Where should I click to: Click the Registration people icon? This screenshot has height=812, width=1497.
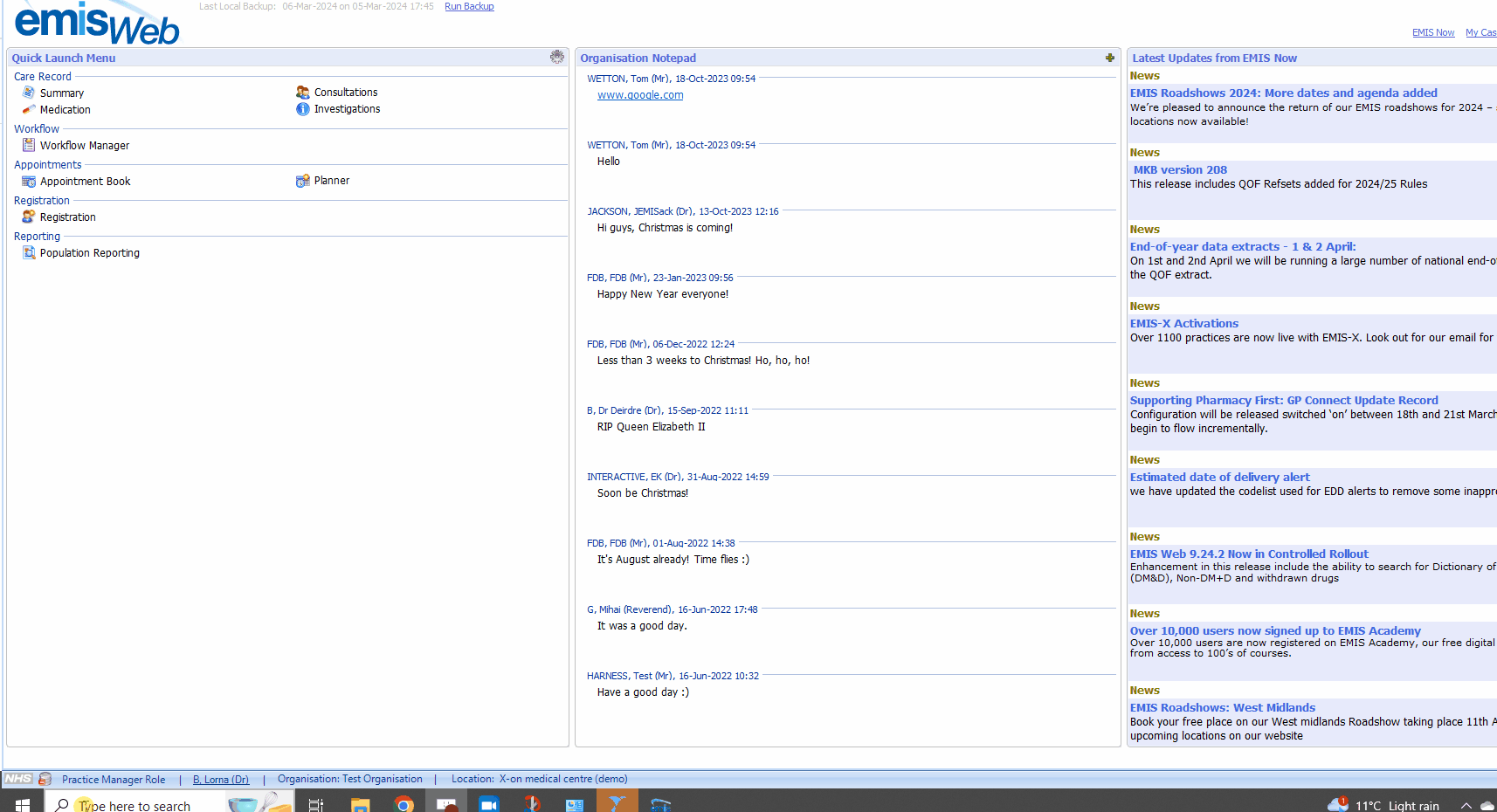click(x=29, y=217)
